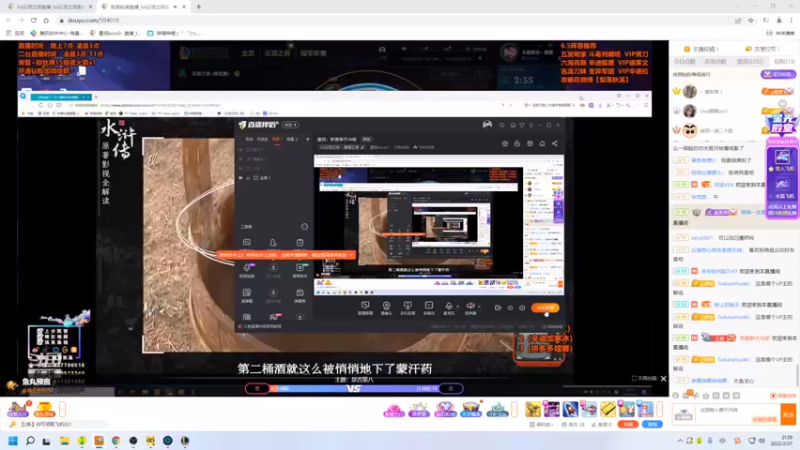Click the 成为钻粉 button

778,74
